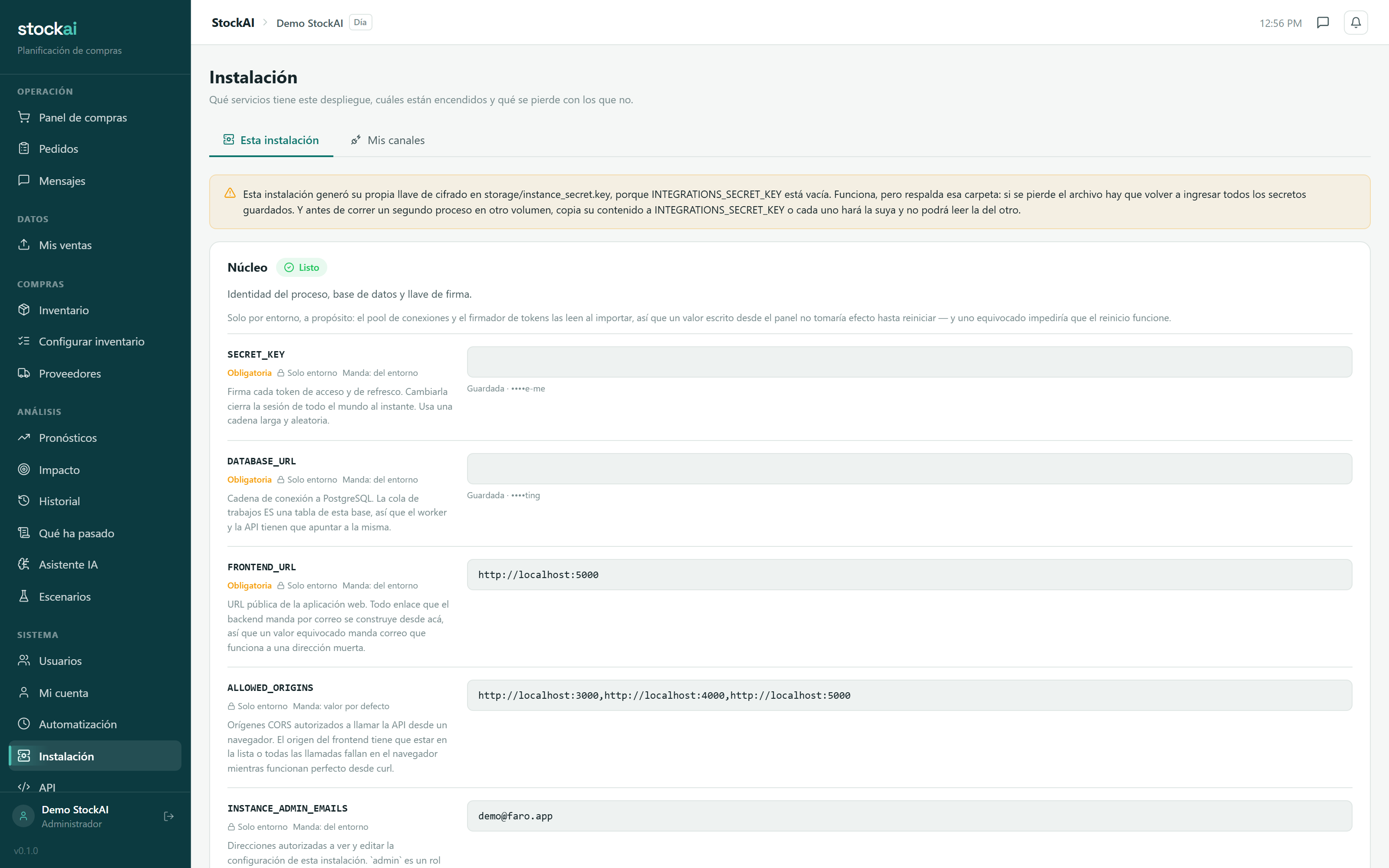This screenshot has height=868, width=1389.
Task: Open the notifications bell icon
Action: click(x=1355, y=23)
